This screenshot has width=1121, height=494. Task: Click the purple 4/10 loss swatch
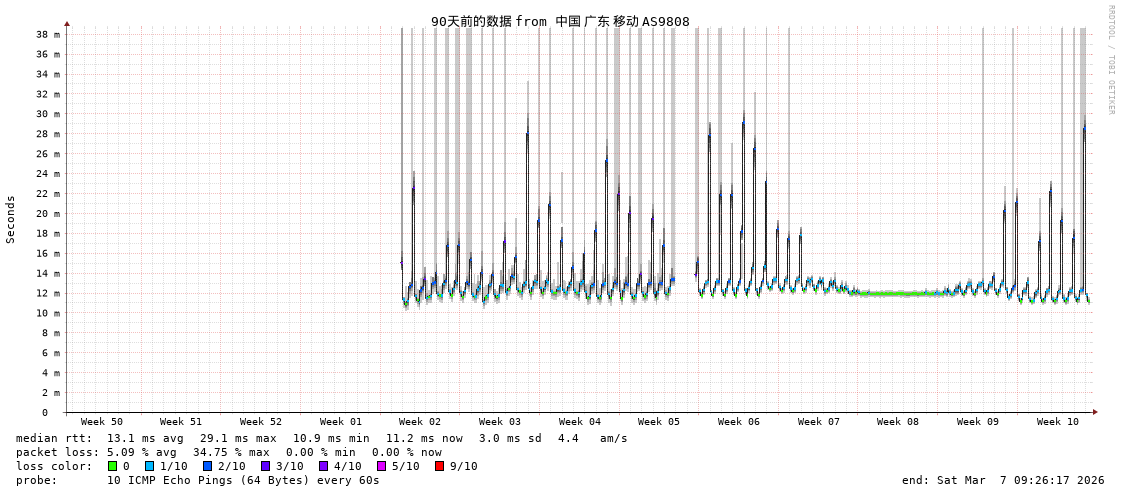(324, 466)
